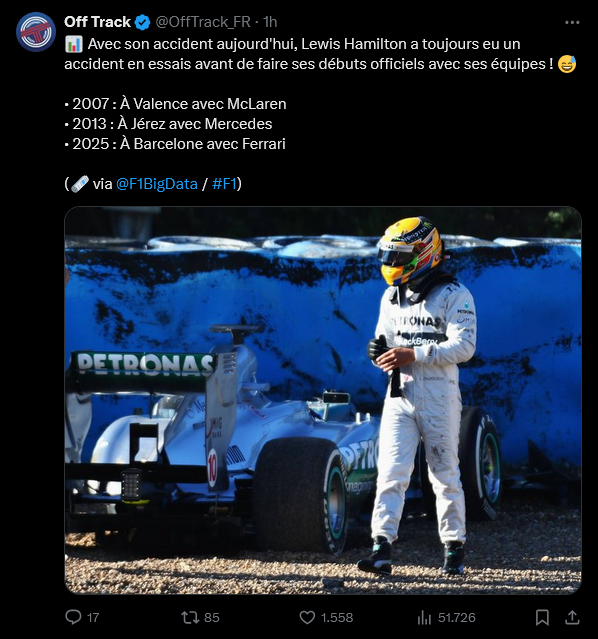Like the post with heart icon
598x639 pixels.
pyautogui.click(x=307, y=617)
